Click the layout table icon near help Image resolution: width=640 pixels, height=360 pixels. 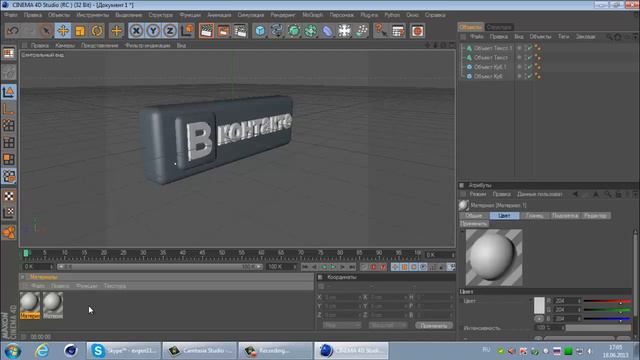click(398, 31)
